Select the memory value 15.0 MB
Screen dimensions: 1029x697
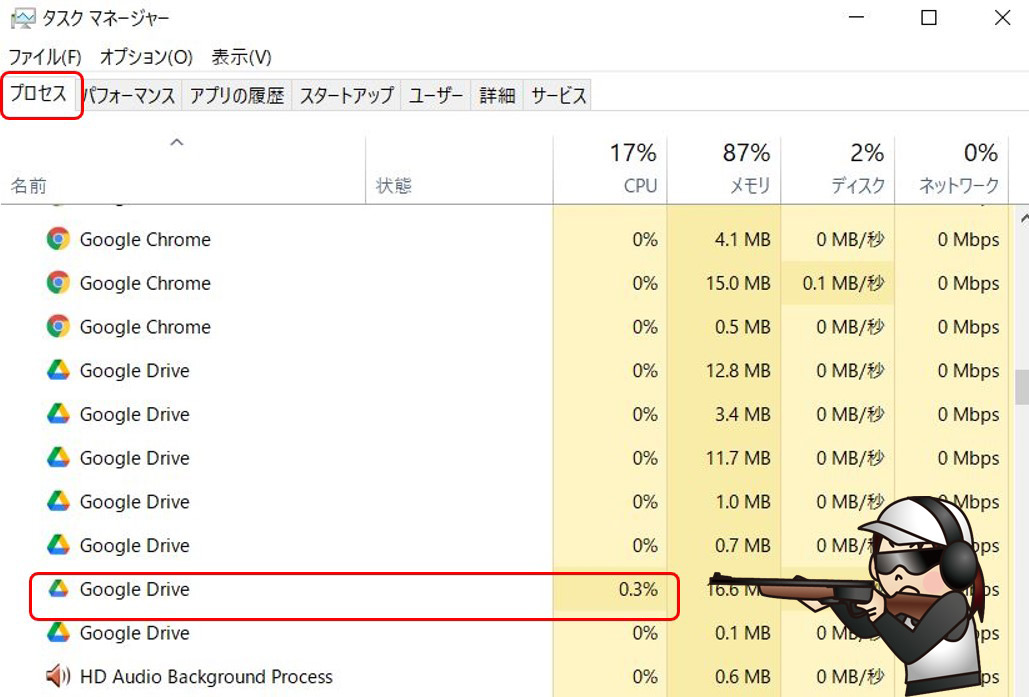738,283
